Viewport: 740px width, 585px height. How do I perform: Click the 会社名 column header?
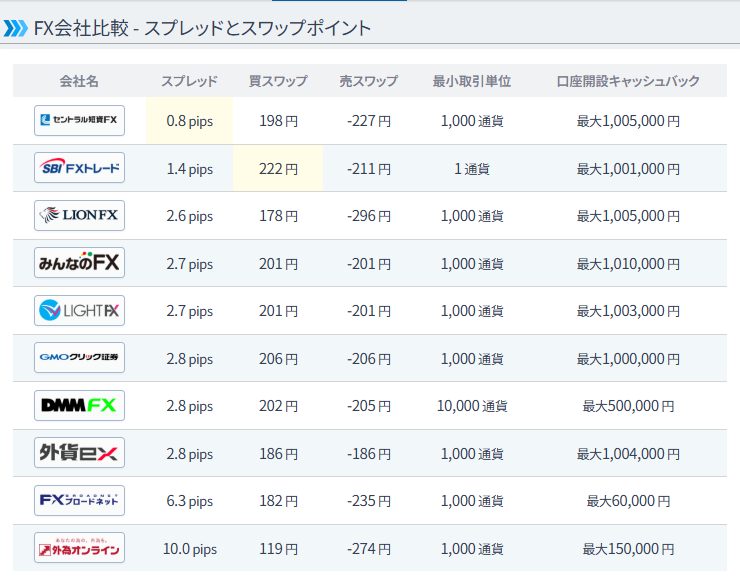(x=79, y=81)
